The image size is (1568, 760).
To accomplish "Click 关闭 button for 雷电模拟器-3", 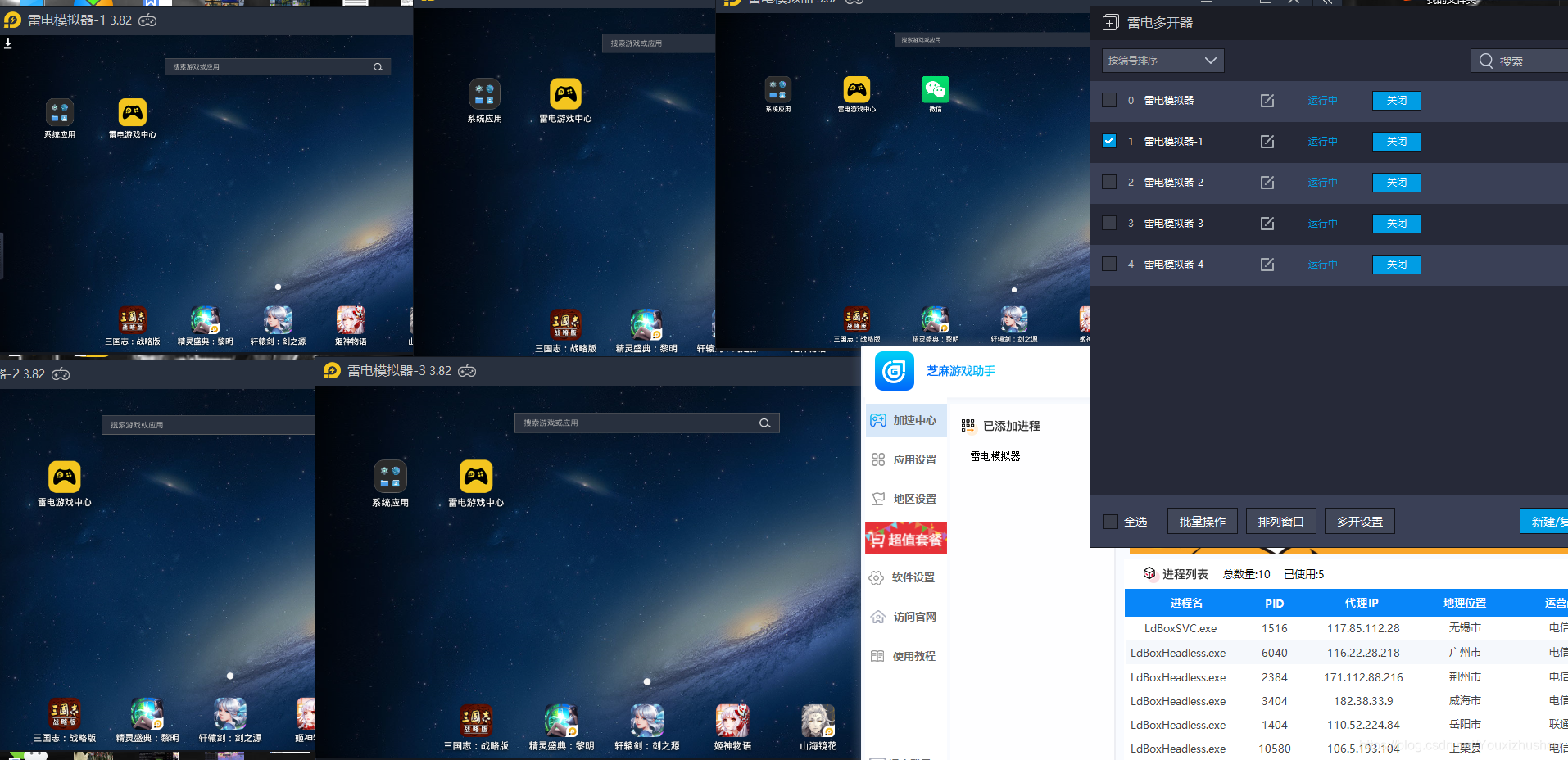I will point(1396,223).
